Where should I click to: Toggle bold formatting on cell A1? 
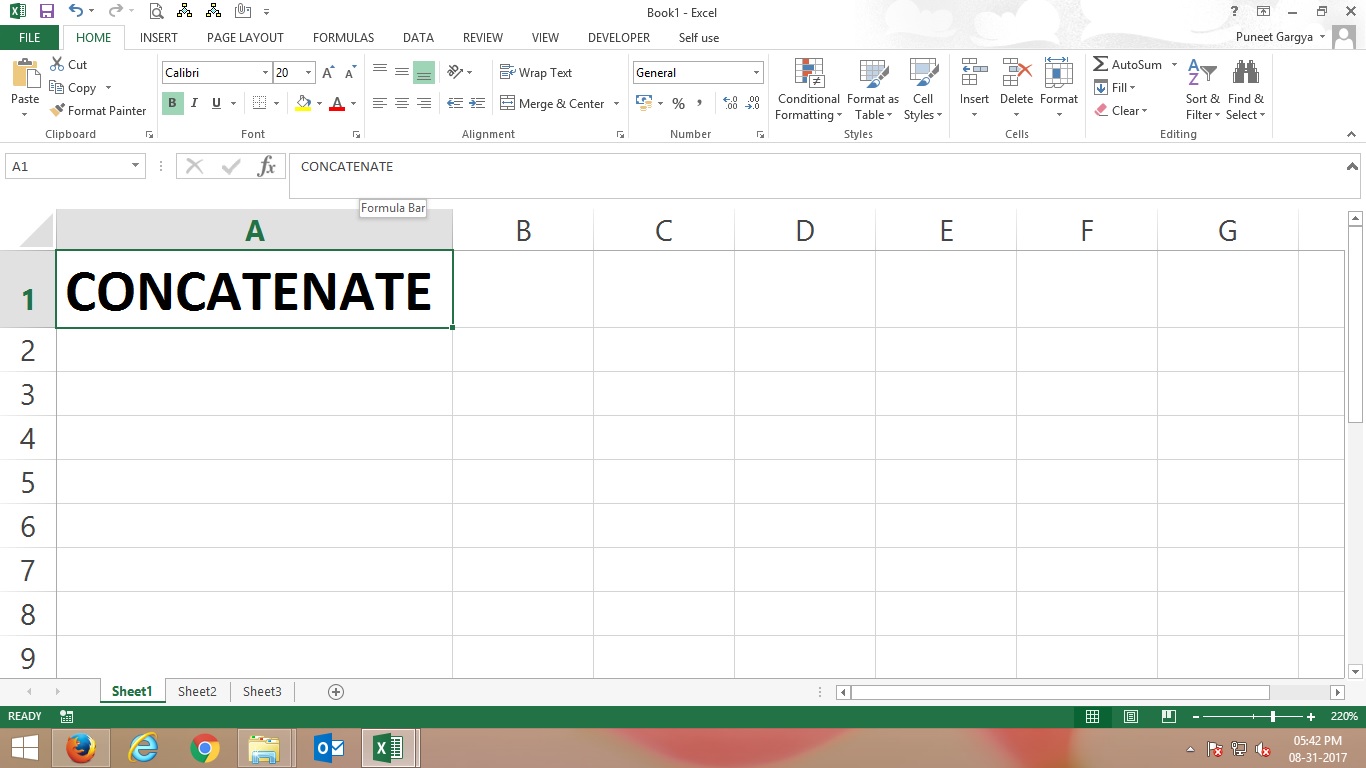coord(171,103)
